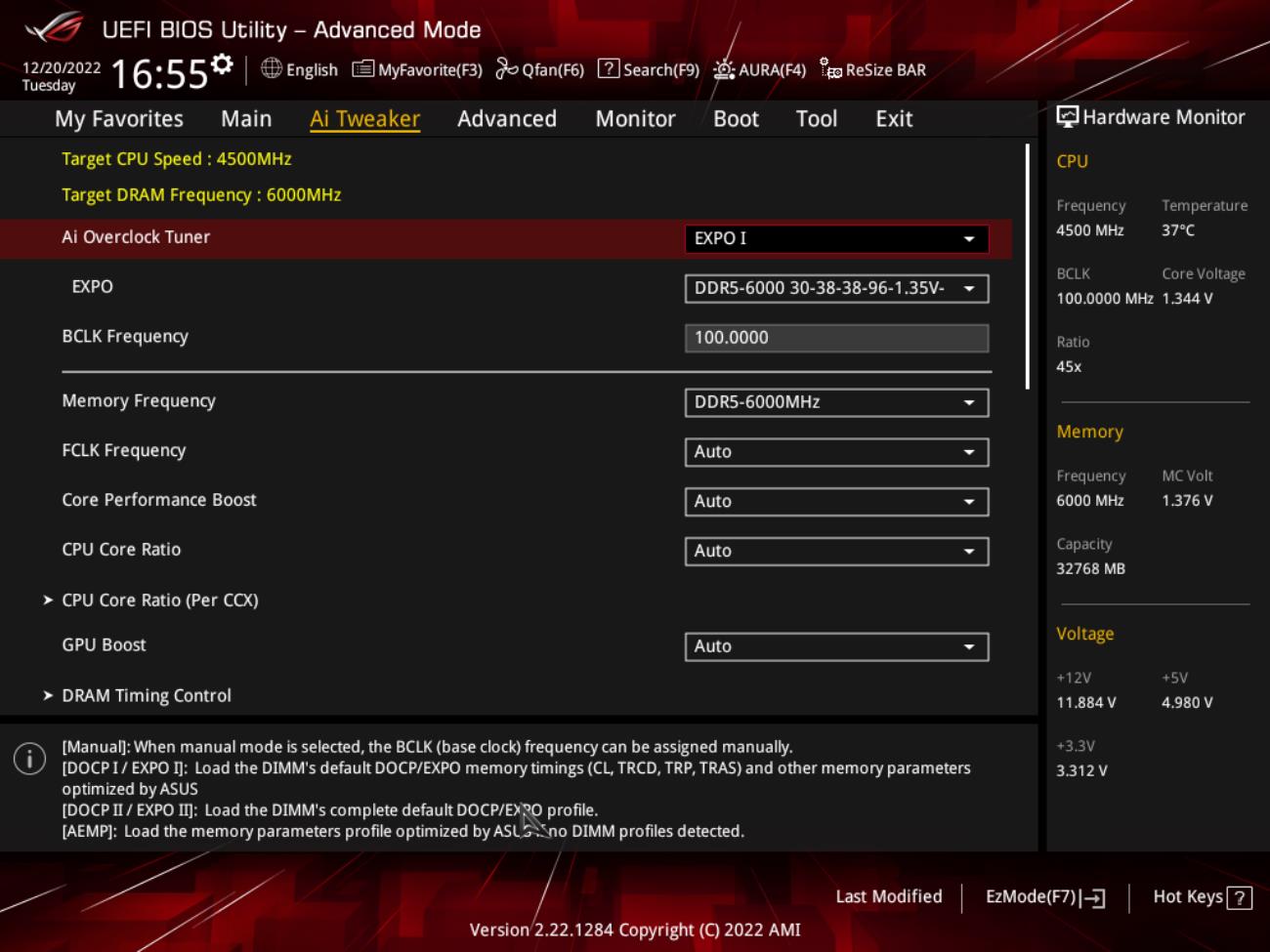
Task: Click Hardware Monitor BCLK value 100.0000 MHz
Action: (1105, 299)
